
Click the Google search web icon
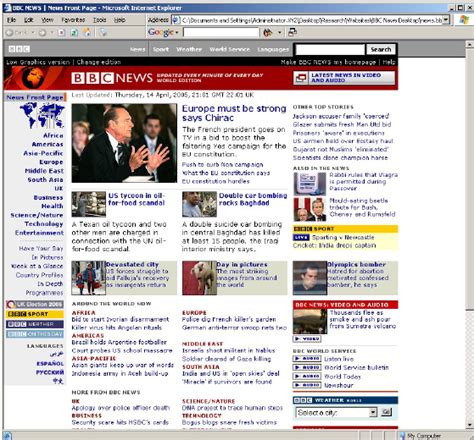[268, 32]
